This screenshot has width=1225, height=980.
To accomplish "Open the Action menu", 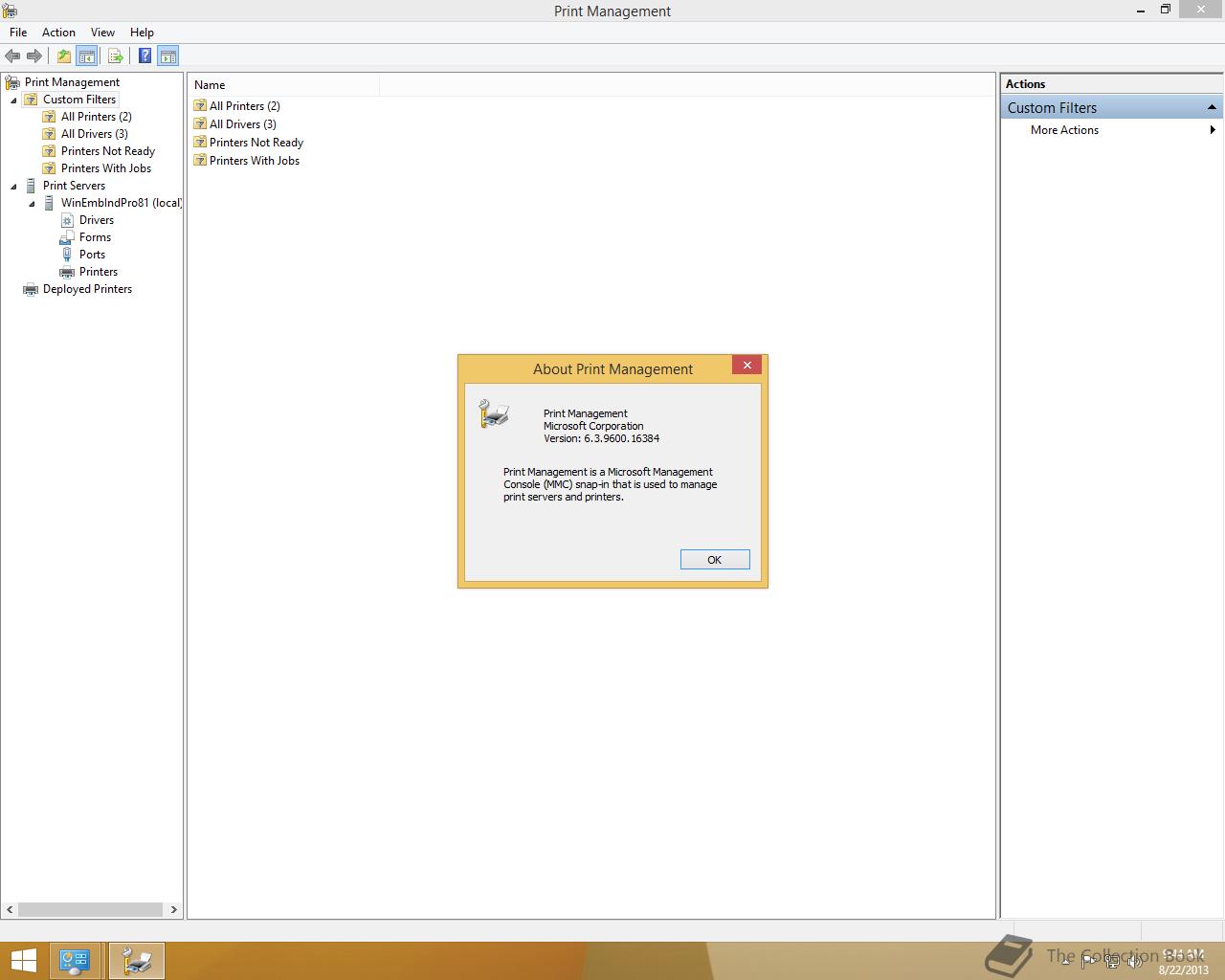I will click(58, 32).
